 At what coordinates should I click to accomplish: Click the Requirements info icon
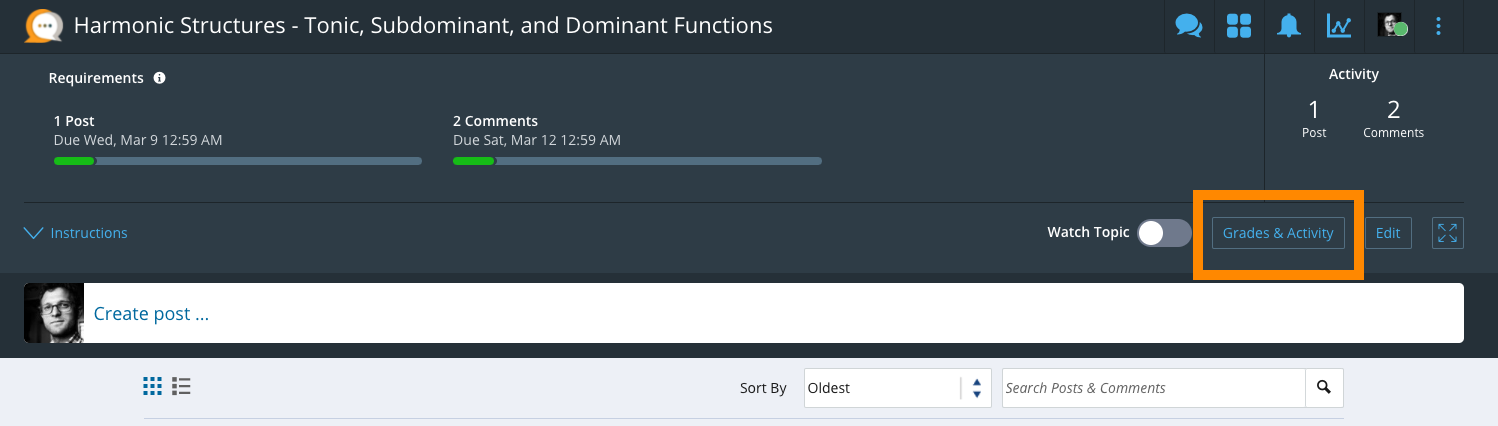pyautogui.click(x=159, y=78)
